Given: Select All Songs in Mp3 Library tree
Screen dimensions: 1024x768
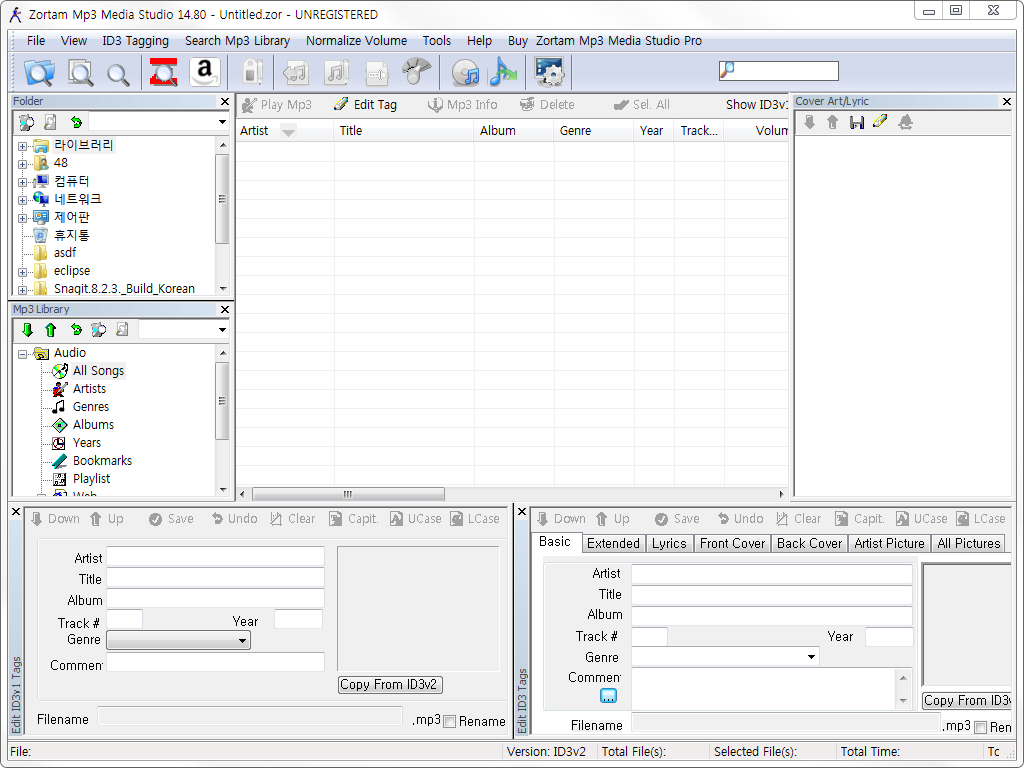Looking at the screenshot, I should coord(98,371).
